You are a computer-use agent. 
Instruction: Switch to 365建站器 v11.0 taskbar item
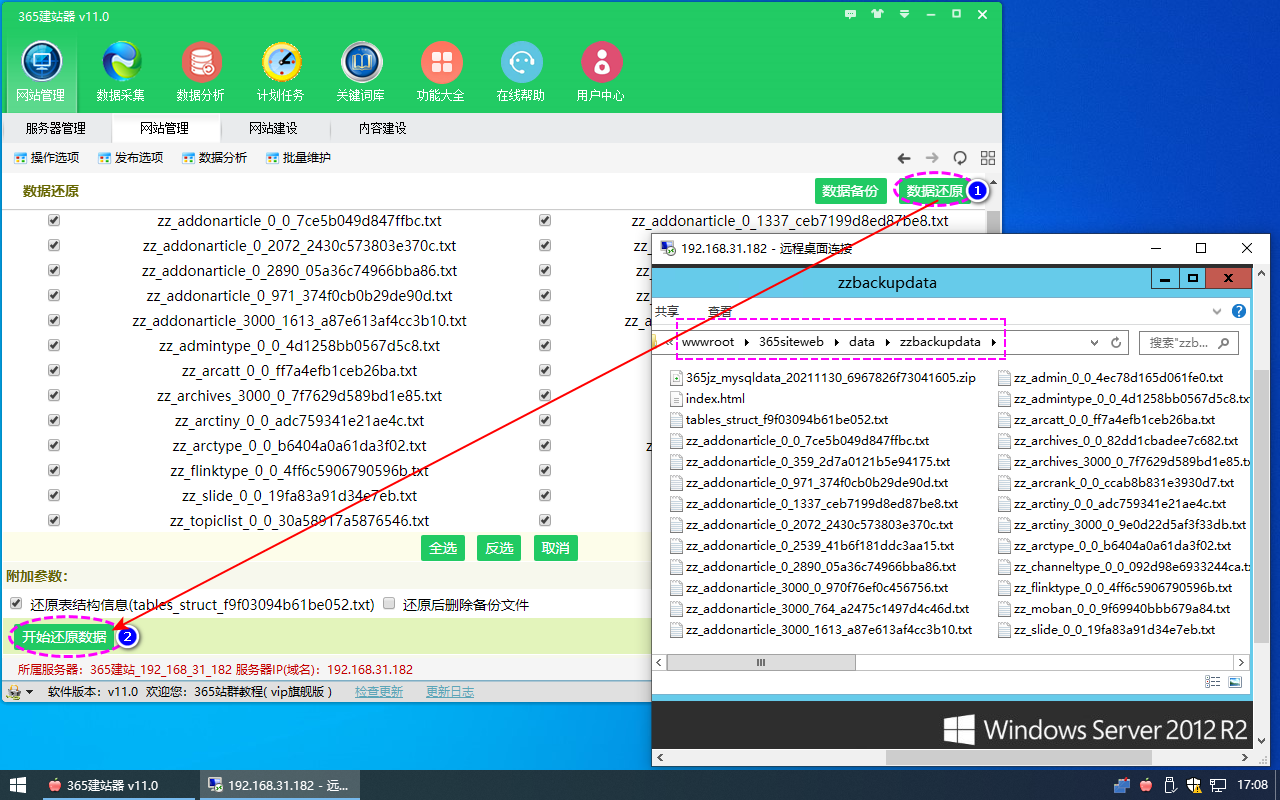coord(118,785)
